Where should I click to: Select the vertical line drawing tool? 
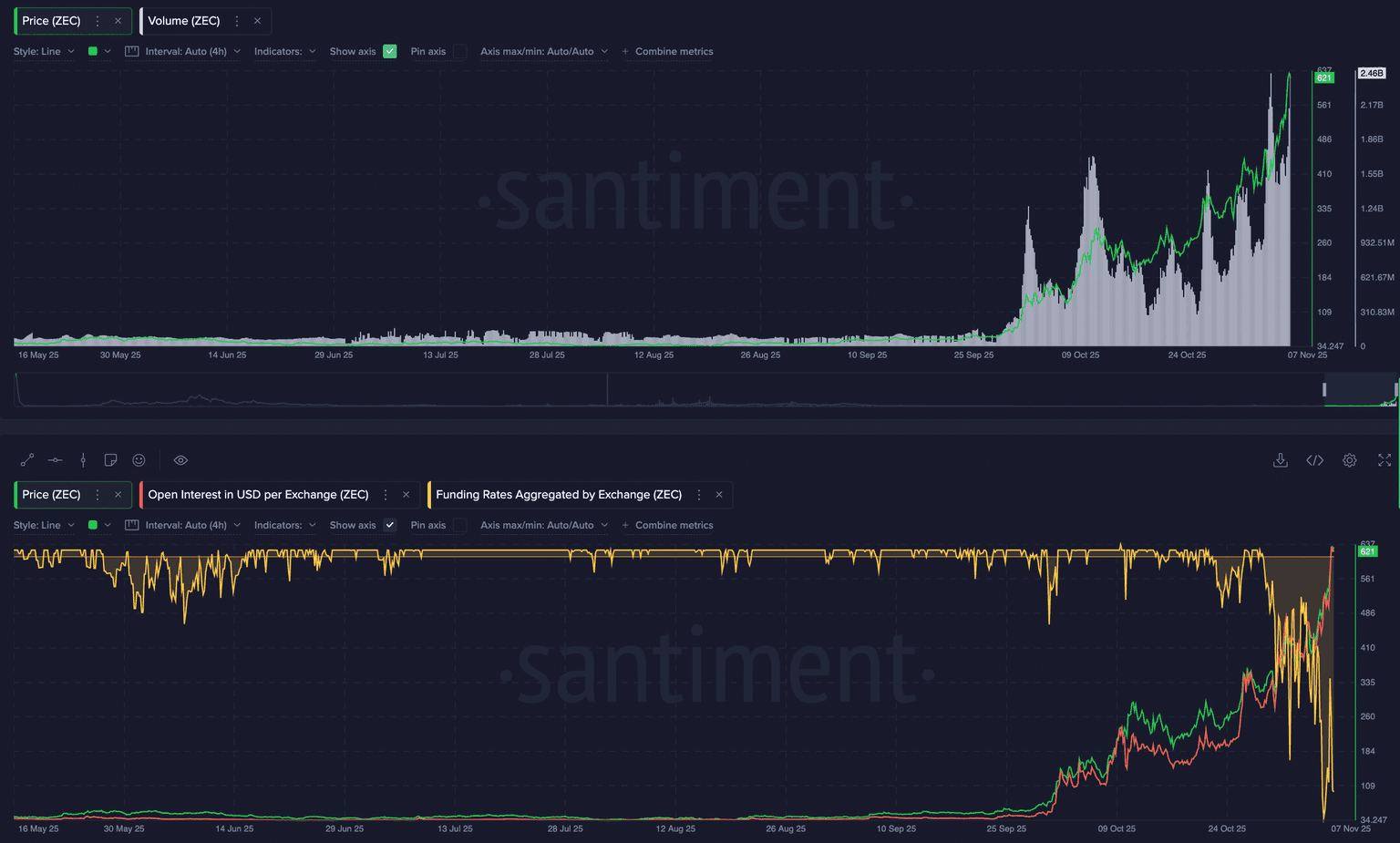pyautogui.click(x=83, y=460)
